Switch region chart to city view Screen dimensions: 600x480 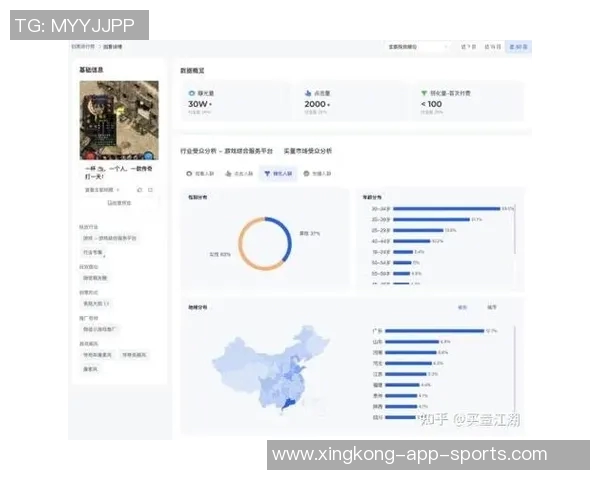coord(492,307)
